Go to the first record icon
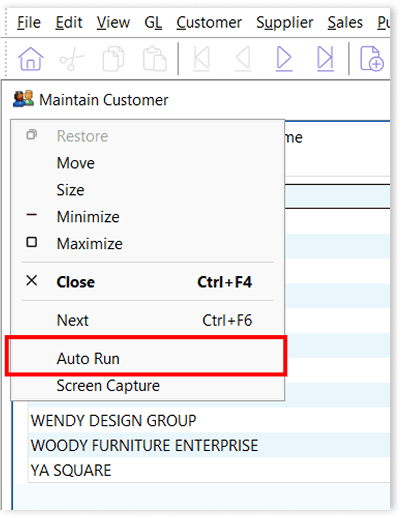This screenshot has height=518, width=402. click(x=202, y=59)
